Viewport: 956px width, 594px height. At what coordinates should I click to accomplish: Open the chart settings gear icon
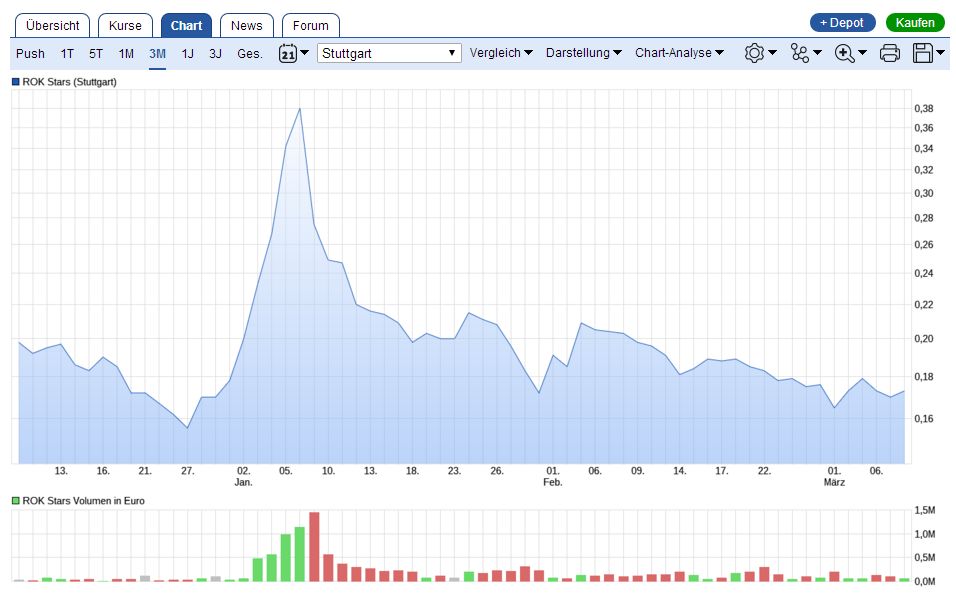754,53
